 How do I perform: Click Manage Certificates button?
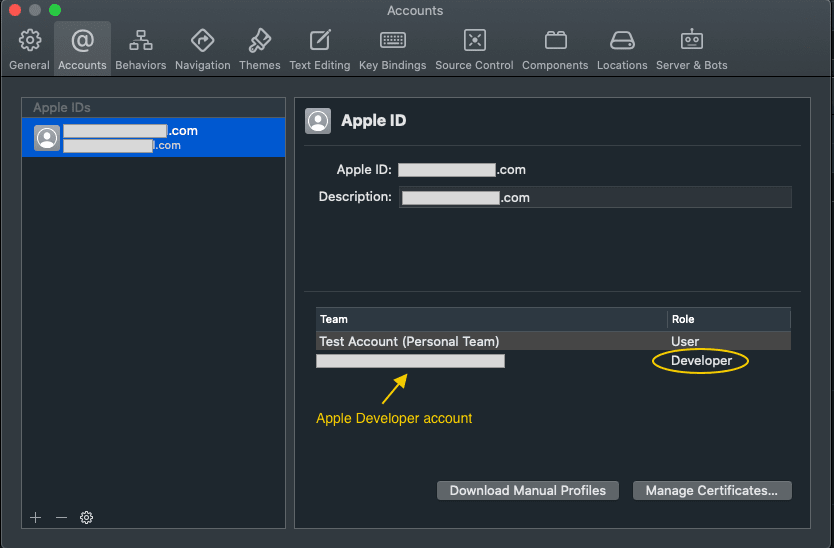click(712, 490)
